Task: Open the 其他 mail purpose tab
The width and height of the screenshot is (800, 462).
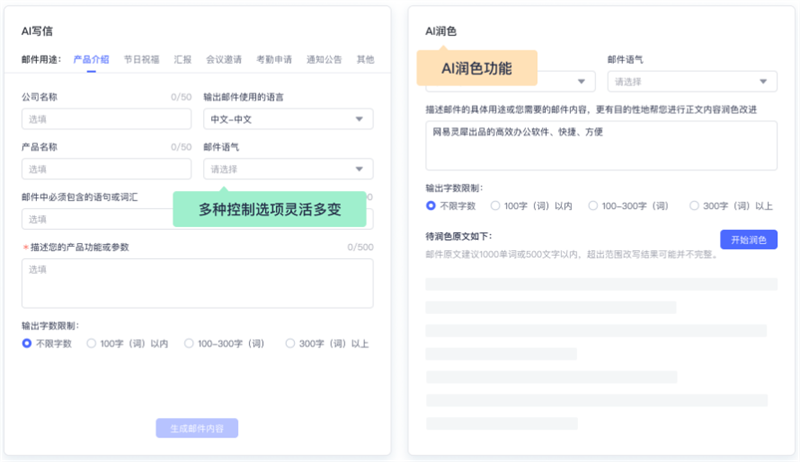Action: (365, 60)
